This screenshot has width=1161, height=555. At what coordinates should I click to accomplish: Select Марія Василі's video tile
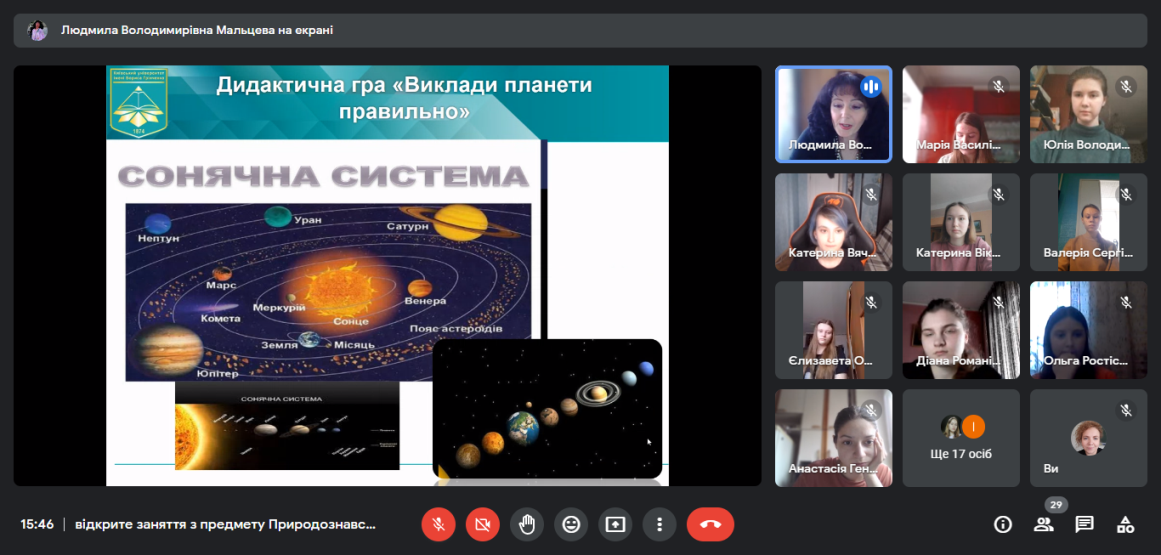click(961, 115)
